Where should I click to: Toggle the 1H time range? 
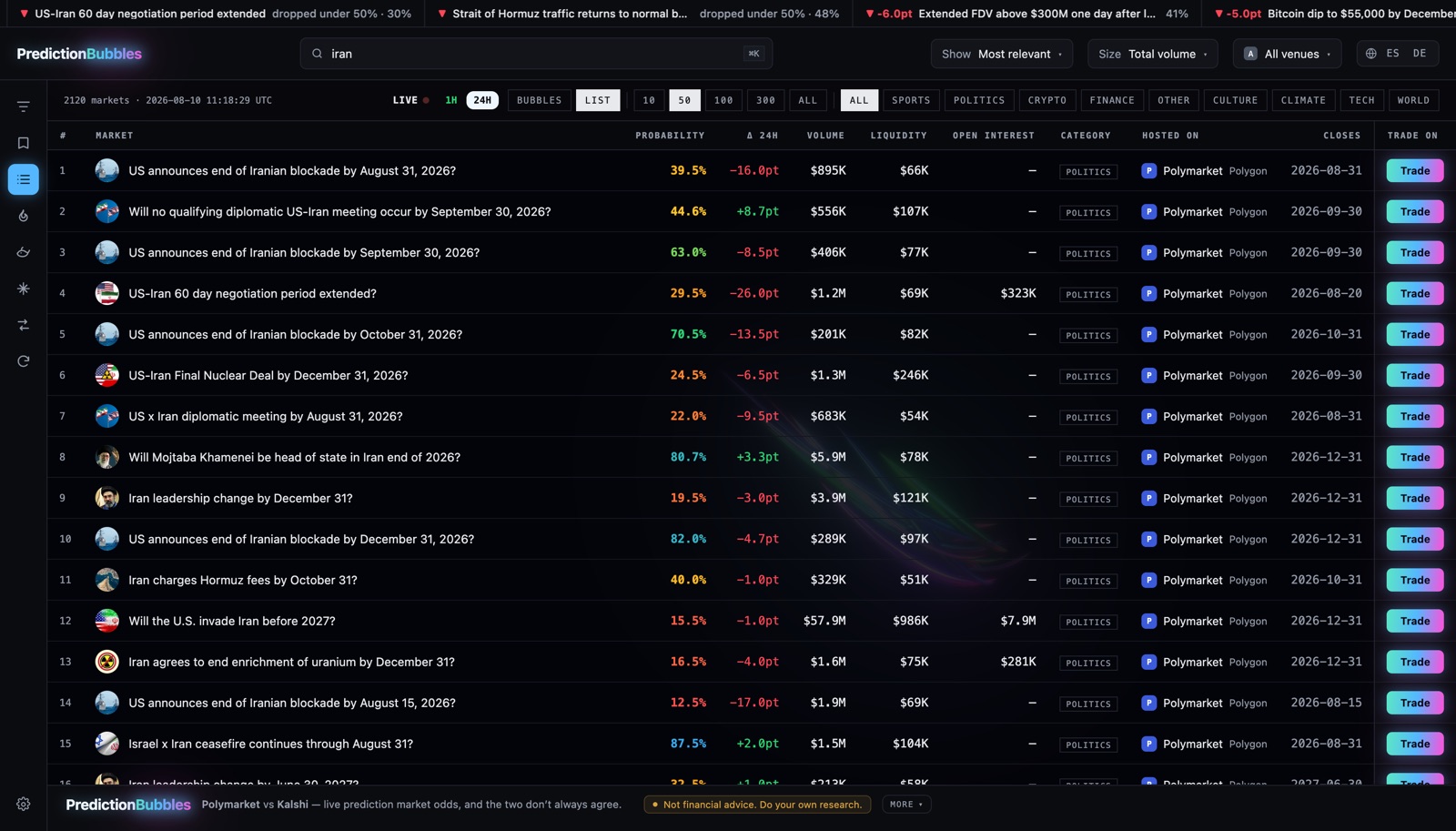[x=451, y=100]
